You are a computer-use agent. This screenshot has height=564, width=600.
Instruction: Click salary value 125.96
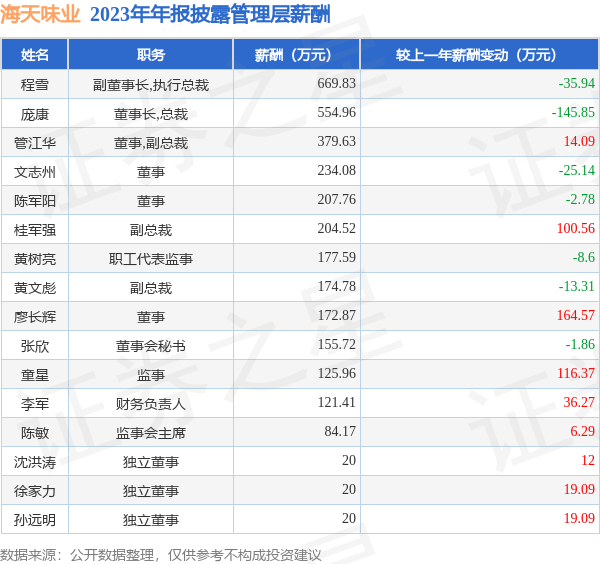tap(336, 373)
